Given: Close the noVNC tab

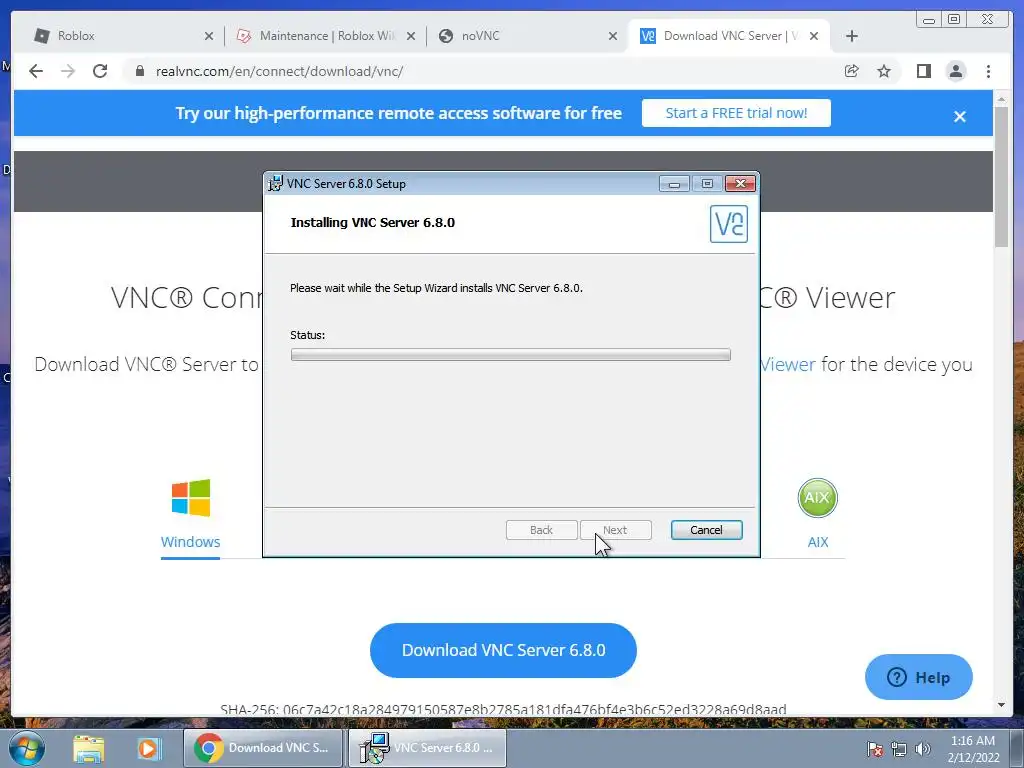Looking at the screenshot, I should (613, 36).
